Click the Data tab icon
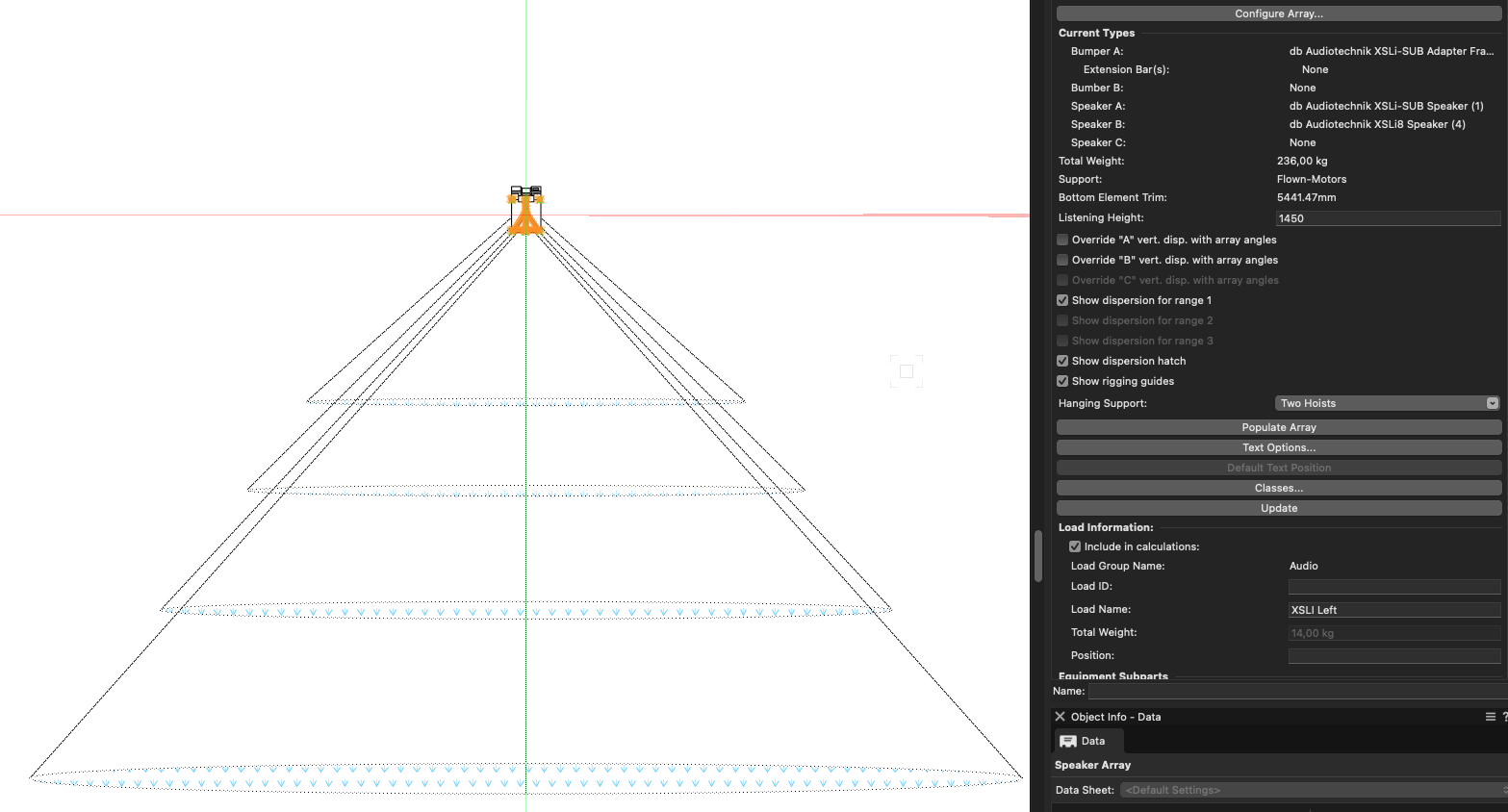1508x812 pixels. click(x=1068, y=741)
